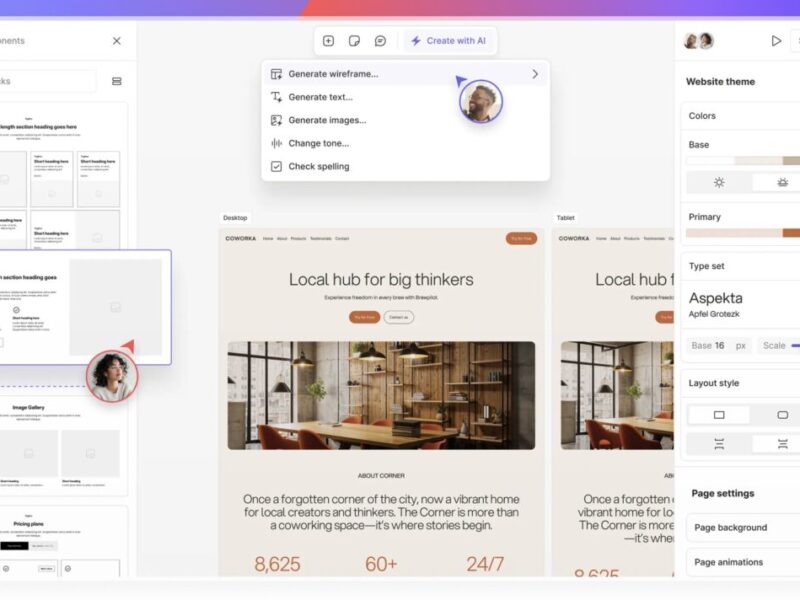Close the components panel
The width and height of the screenshot is (800, 600).
tap(117, 41)
